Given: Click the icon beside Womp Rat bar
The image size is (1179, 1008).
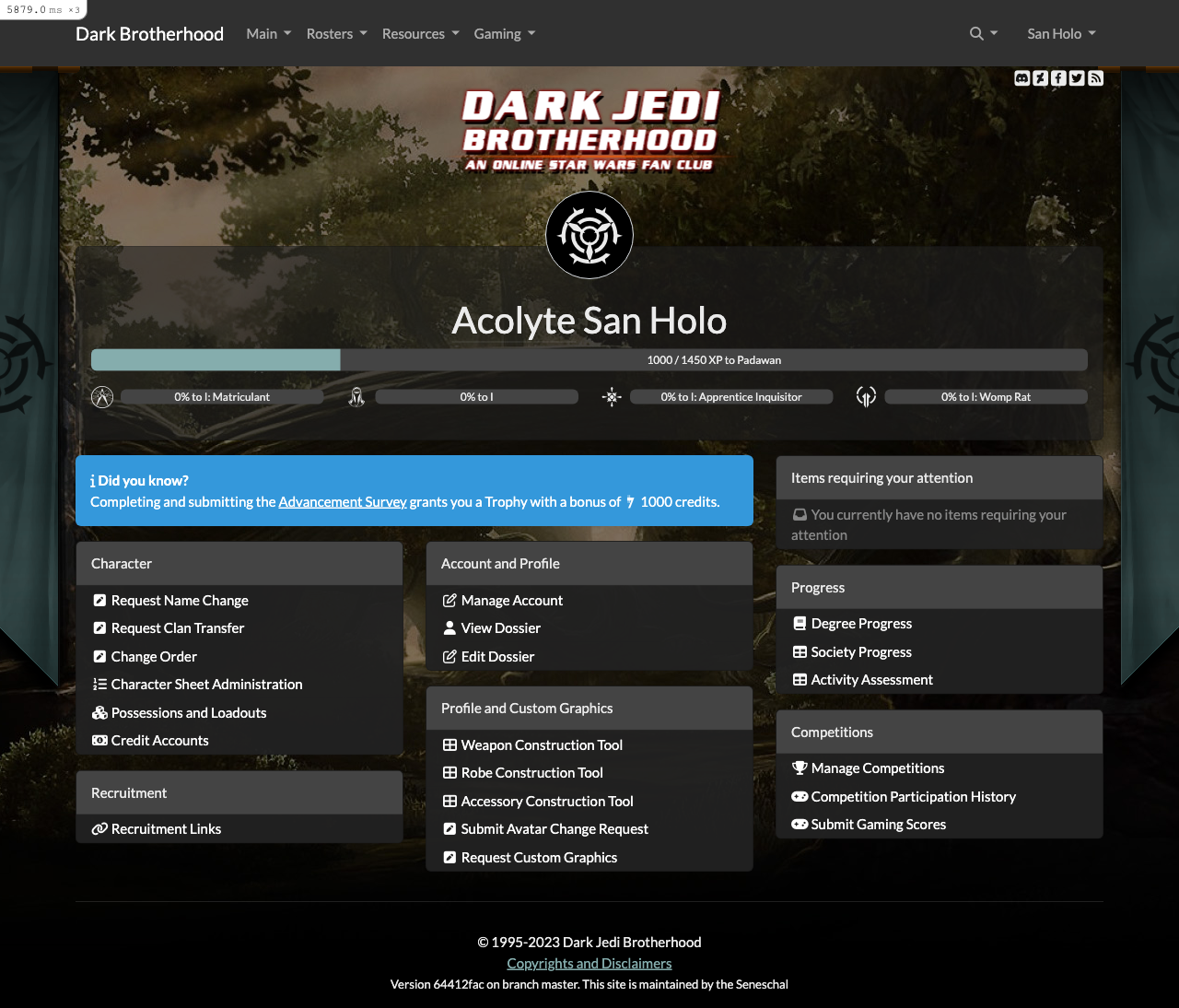Looking at the screenshot, I should coord(866,397).
